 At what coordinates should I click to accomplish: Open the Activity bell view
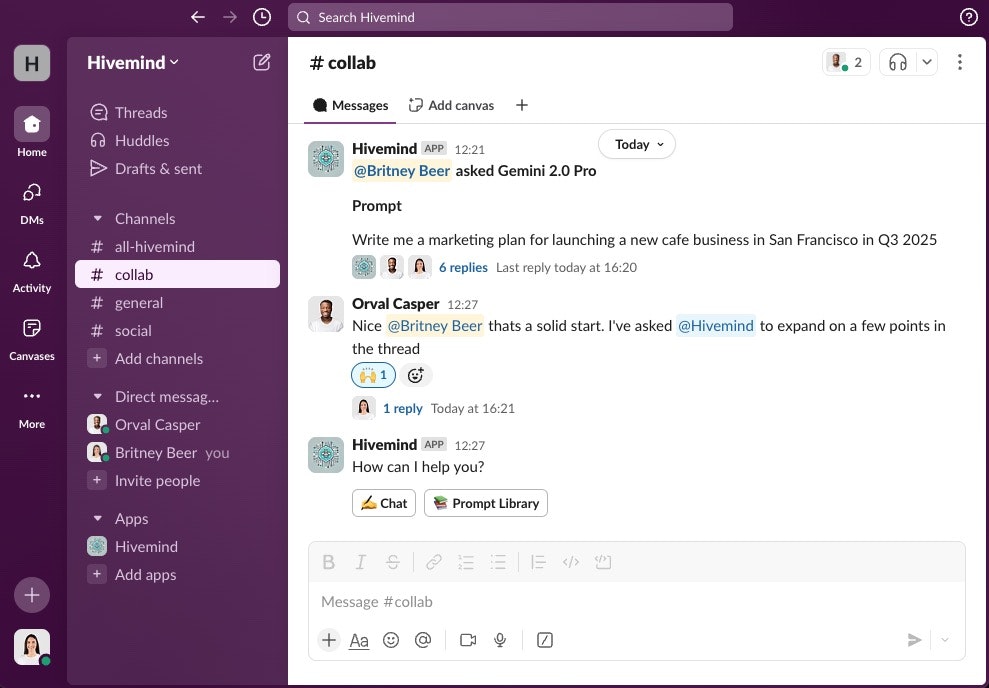click(x=32, y=271)
